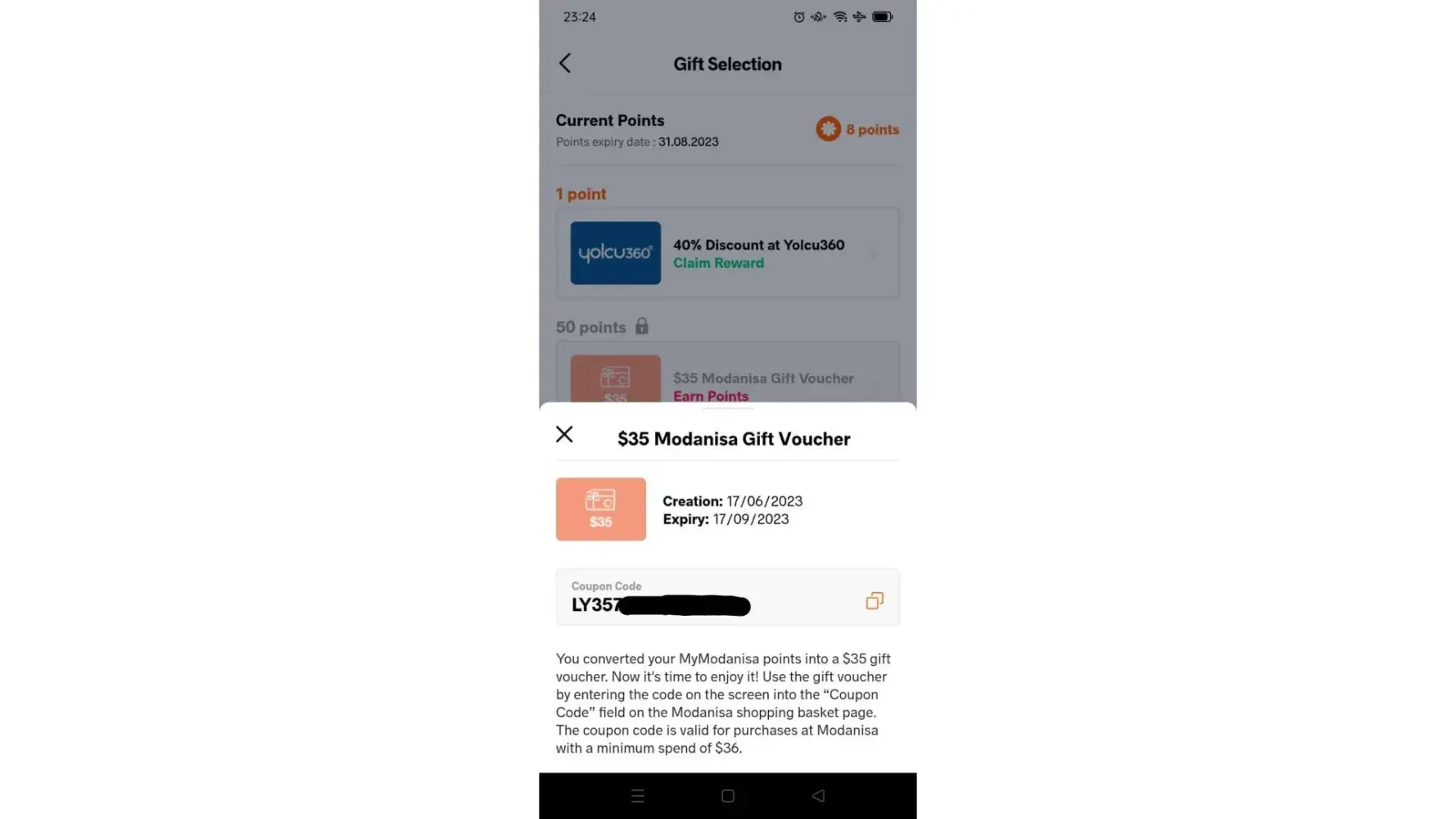Image resolution: width=1456 pixels, height=819 pixels.
Task: Tap the orange points badge icon
Action: [828, 129]
